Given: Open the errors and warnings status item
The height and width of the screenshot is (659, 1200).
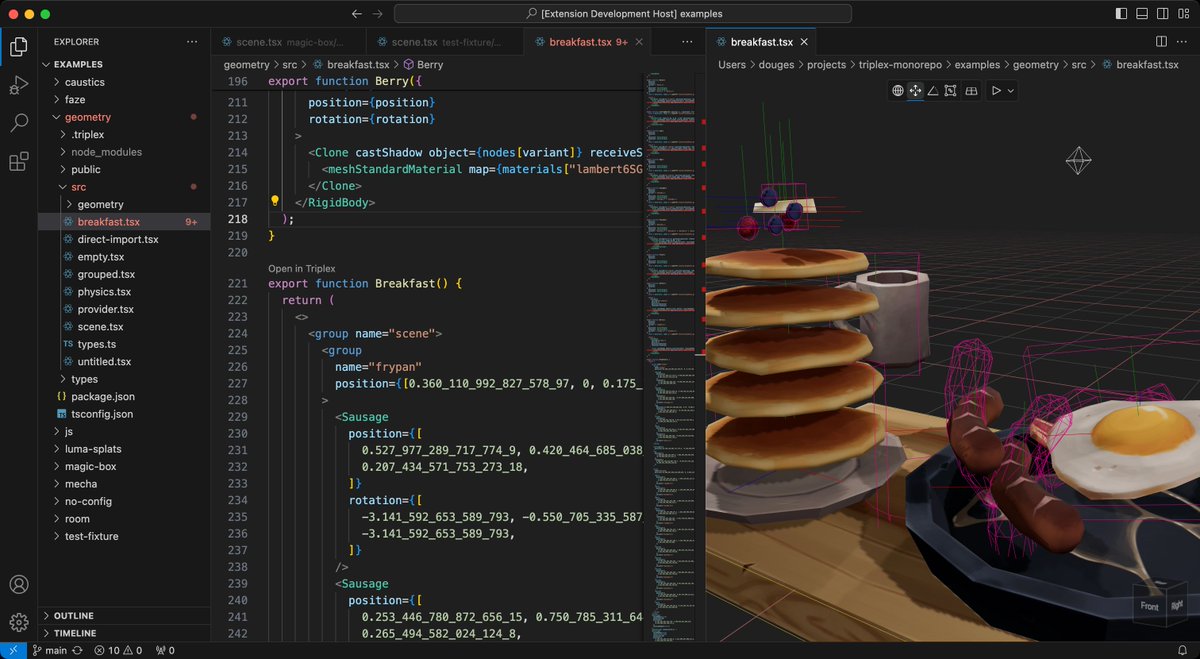Looking at the screenshot, I should pyautogui.click(x=118, y=650).
